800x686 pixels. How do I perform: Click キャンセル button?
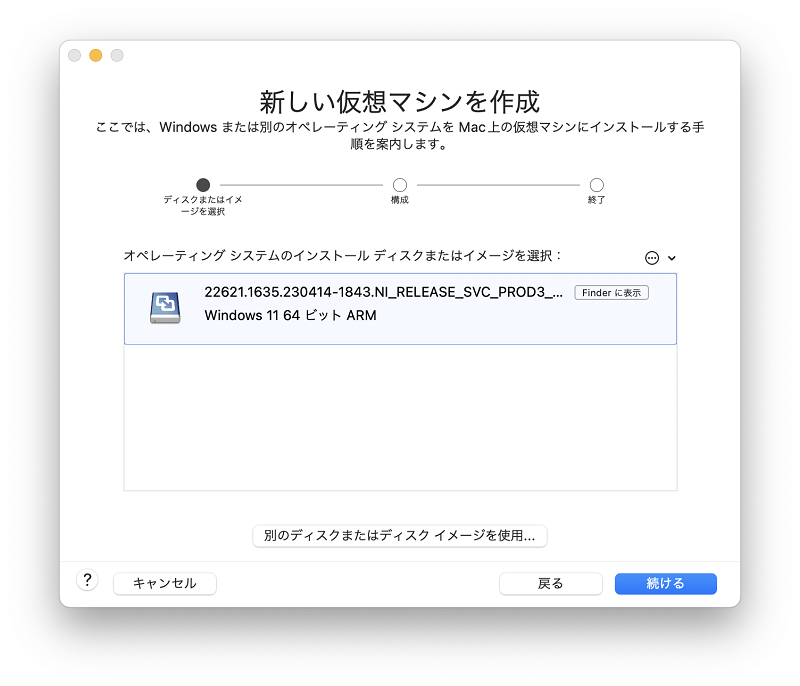165,583
